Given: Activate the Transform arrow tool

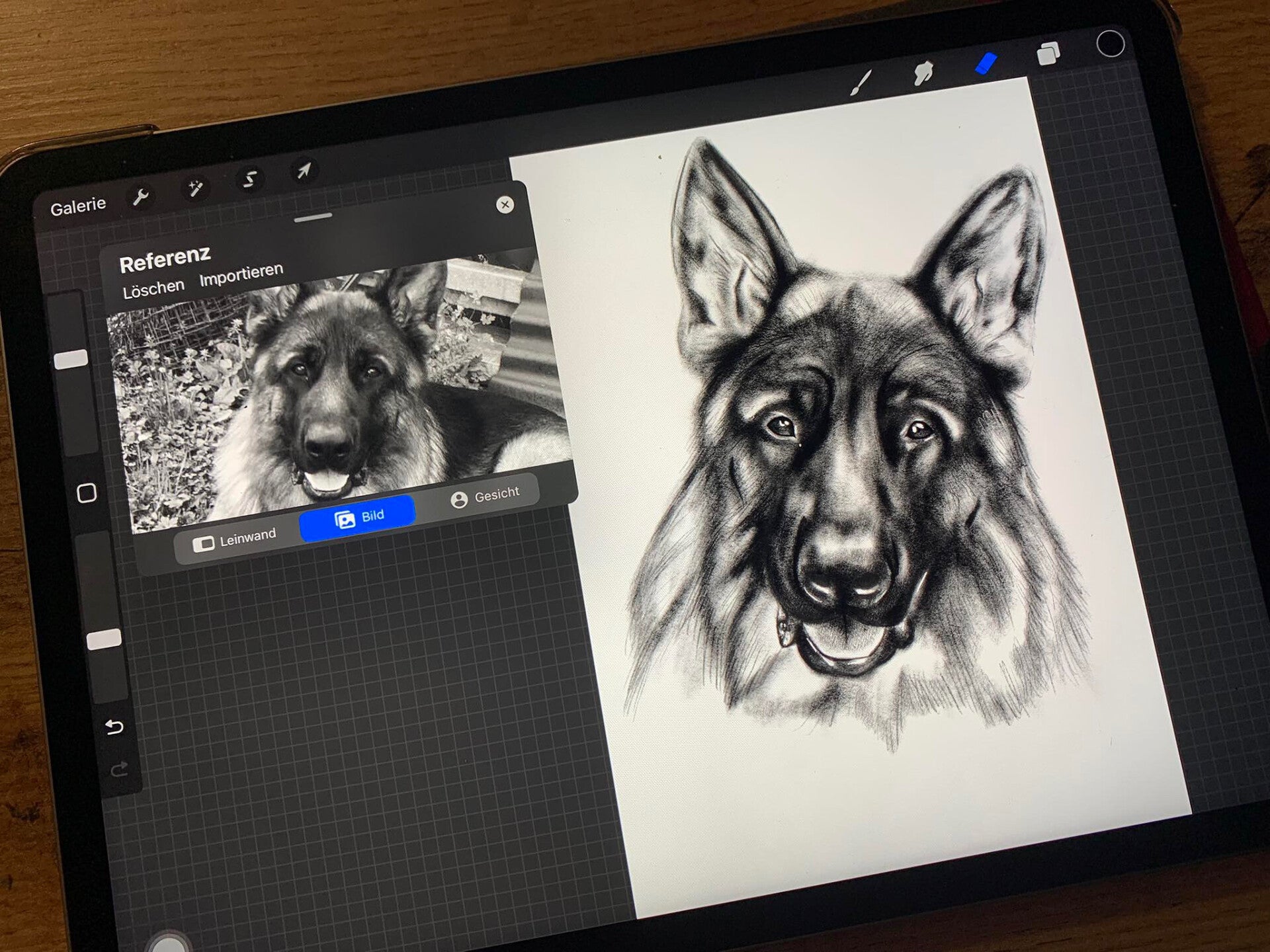Looking at the screenshot, I should [x=304, y=171].
